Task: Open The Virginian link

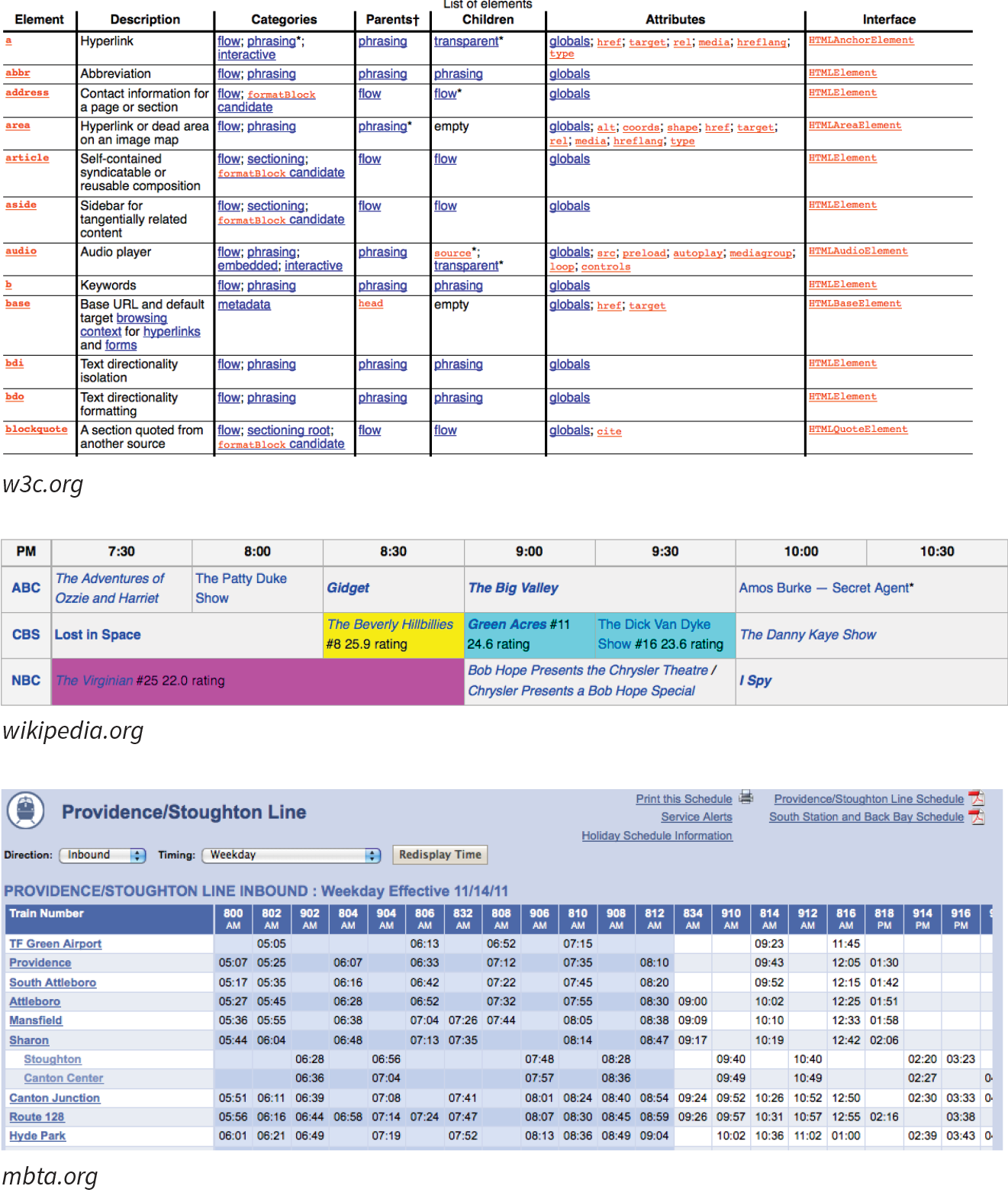Action: [95, 681]
